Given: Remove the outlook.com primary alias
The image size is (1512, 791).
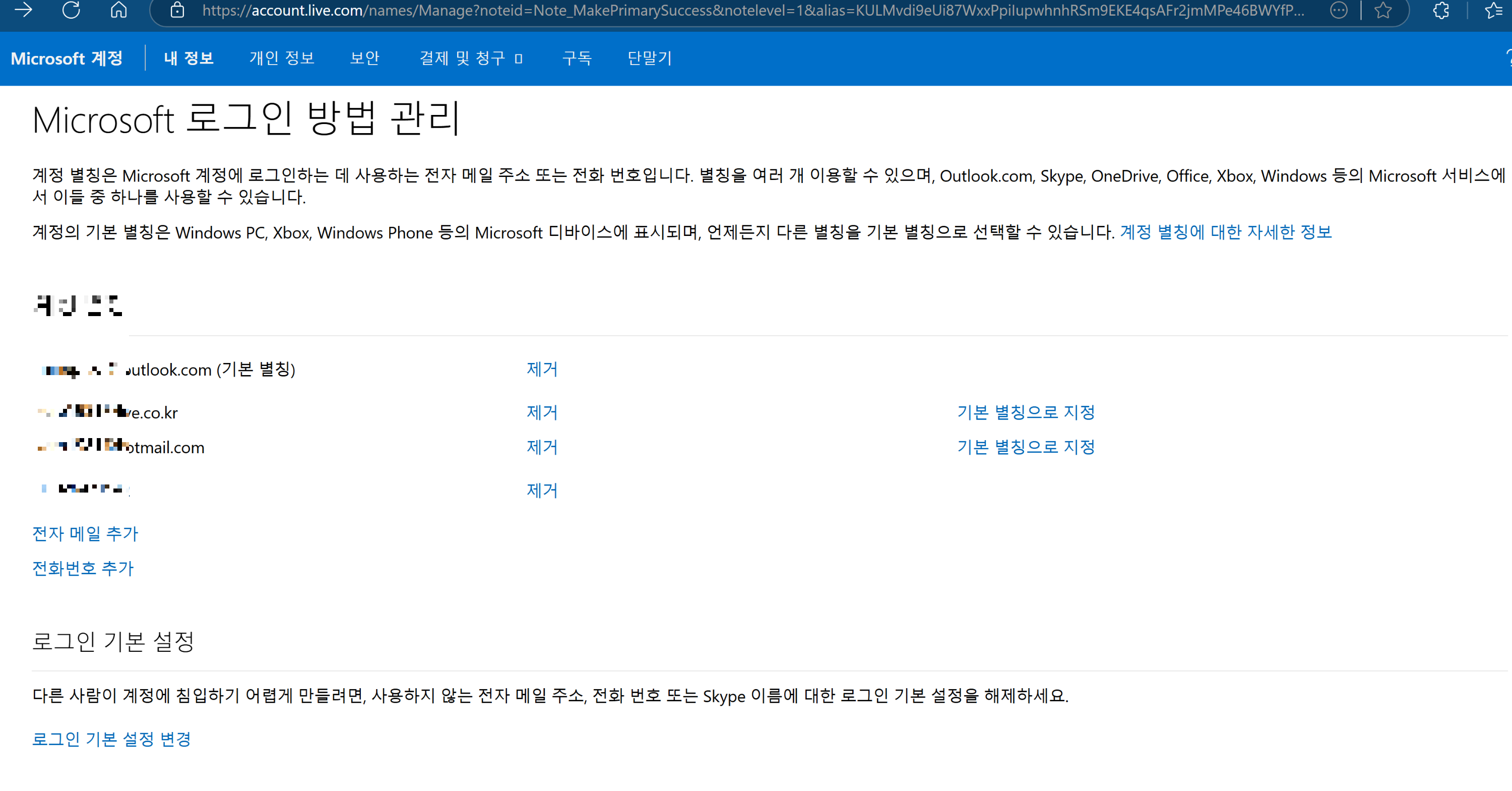Looking at the screenshot, I should click(541, 369).
